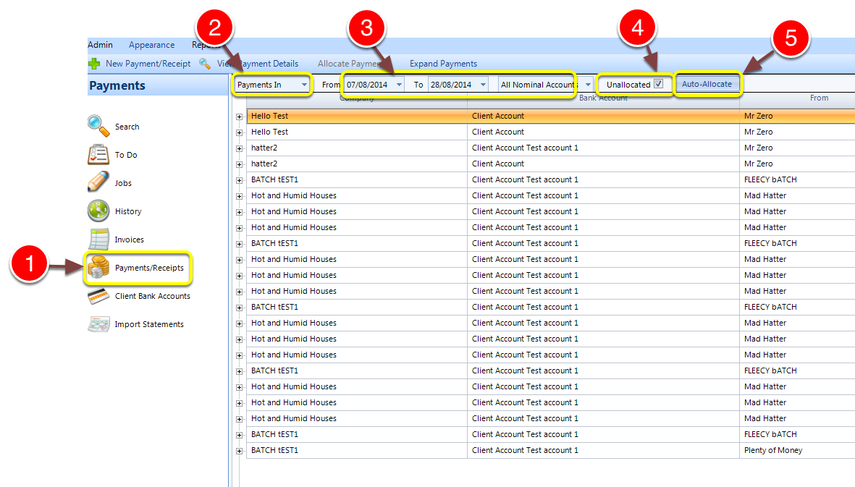Open the From date picker arrow

click(x=399, y=85)
